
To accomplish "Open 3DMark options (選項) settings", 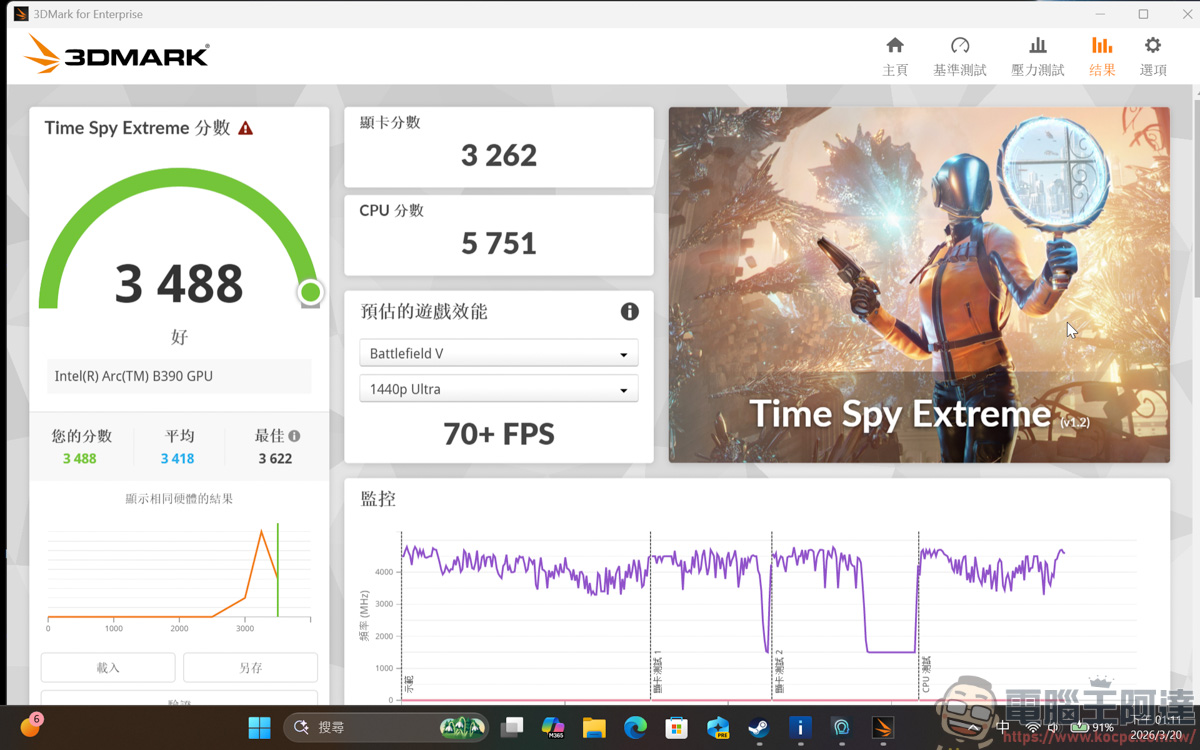I will pyautogui.click(x=1152, y=56).
